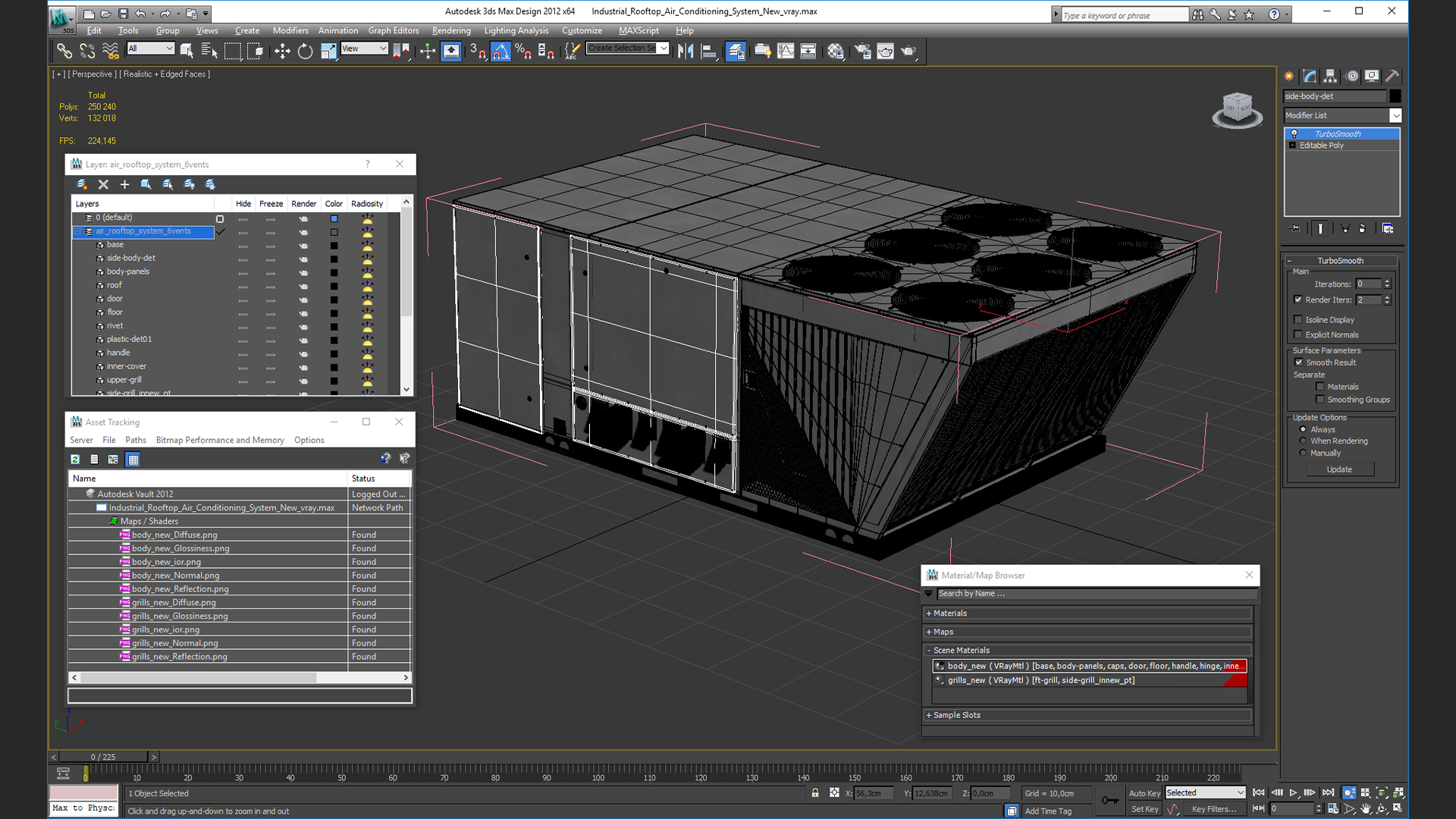Click the Pan View hand icon
Viewport: 1456px width, 819px height.
(x=1366, y=808)
